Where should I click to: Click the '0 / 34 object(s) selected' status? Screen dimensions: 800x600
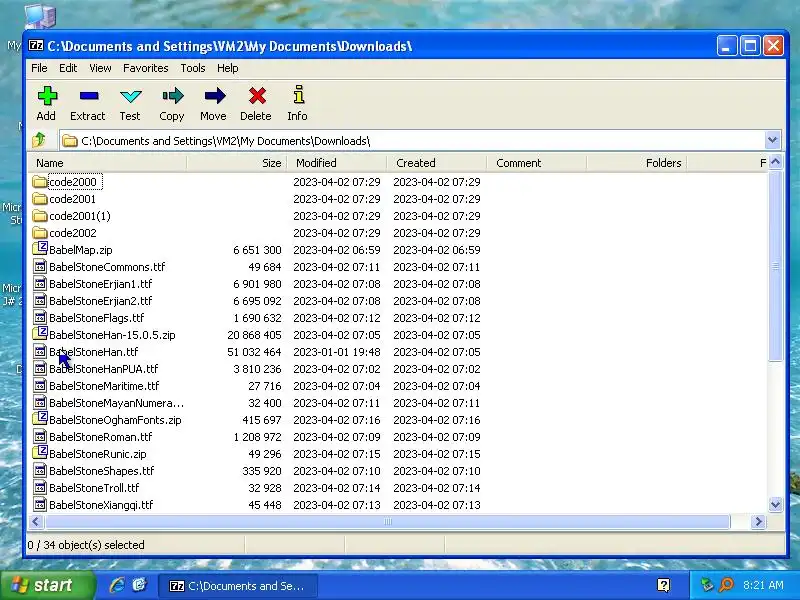(x=86, y=545)
